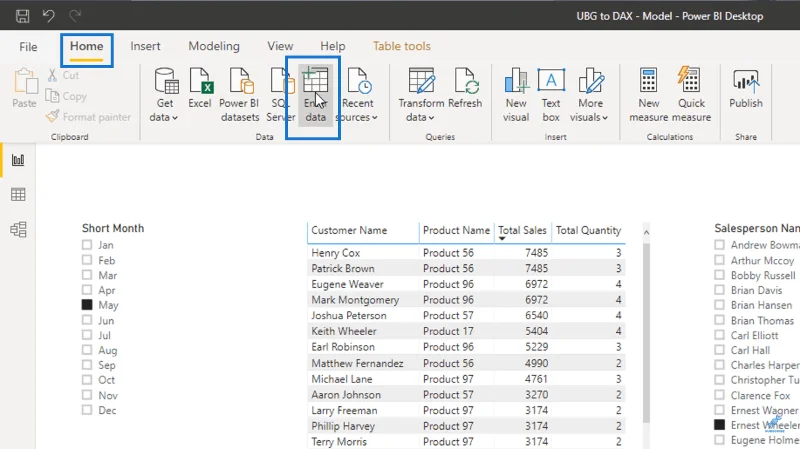The height and width of the screenshot is (449, 800).
Task: Open the File menu
Action: pyautogui.click(x=28, y=47)
